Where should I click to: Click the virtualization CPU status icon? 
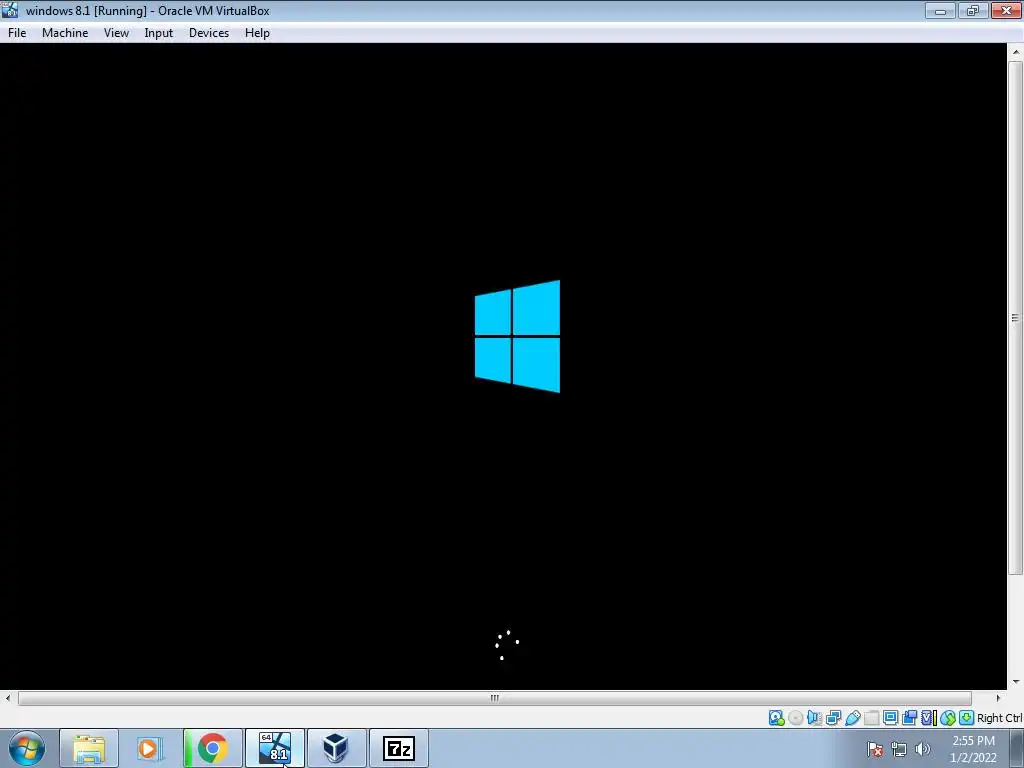928,718
